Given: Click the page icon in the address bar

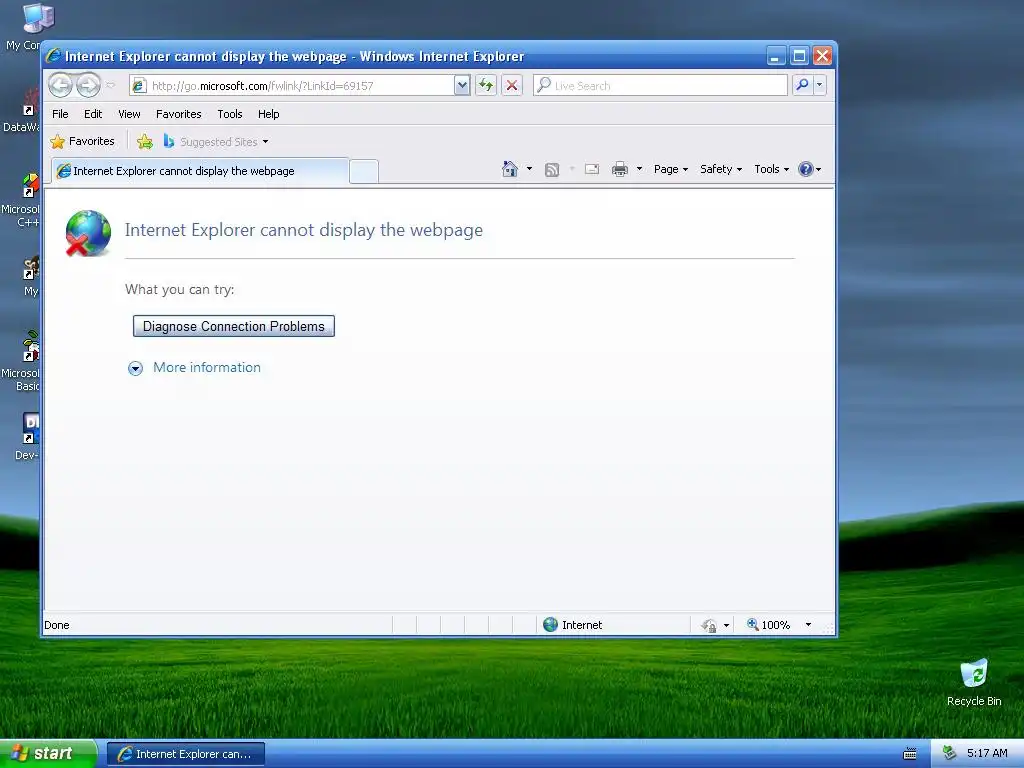Looking at the screenshot, I should [x=138, y=86].
